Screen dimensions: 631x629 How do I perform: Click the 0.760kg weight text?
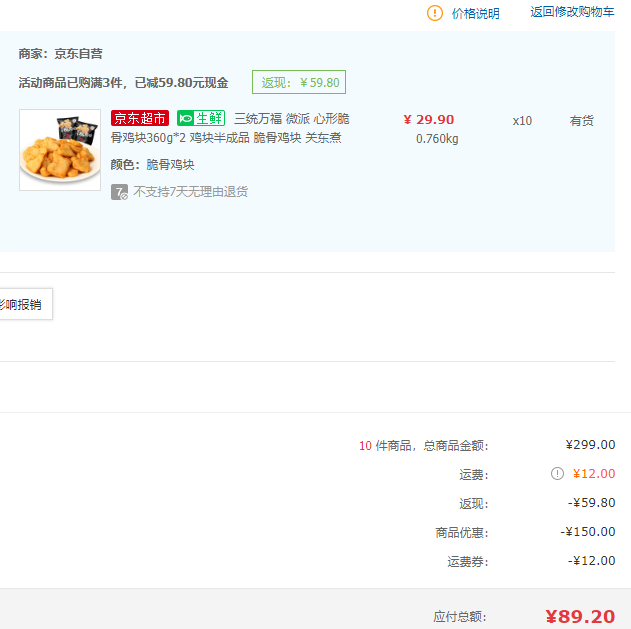tap(437, 139)
